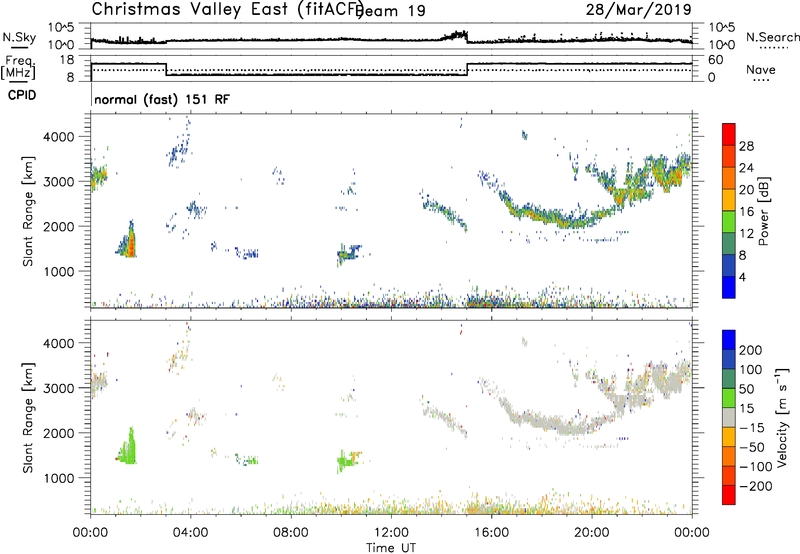This screenshot has height=554, width=800.
Task: Click the blue bottom of the Power color bar
Action: click(729, 287)
